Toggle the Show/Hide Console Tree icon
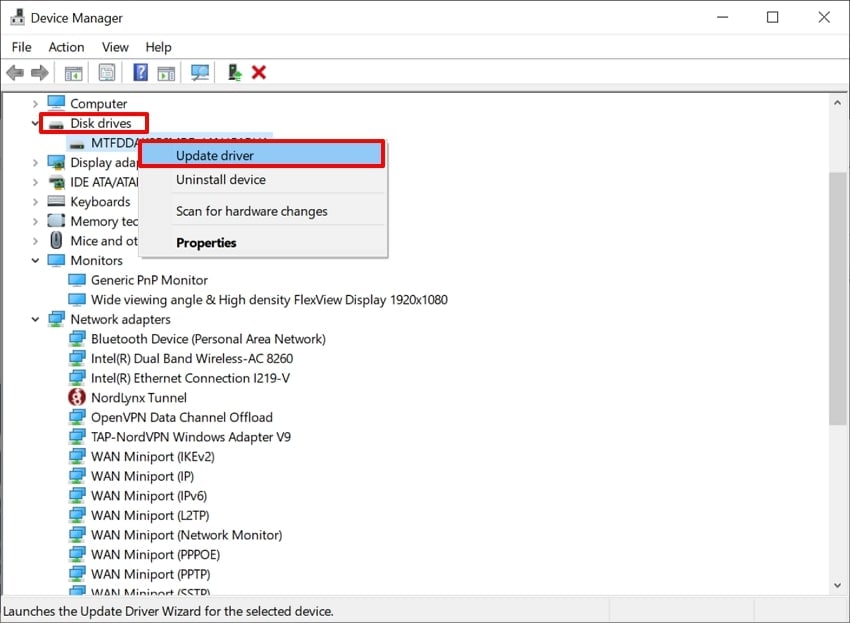 [73, 72]
